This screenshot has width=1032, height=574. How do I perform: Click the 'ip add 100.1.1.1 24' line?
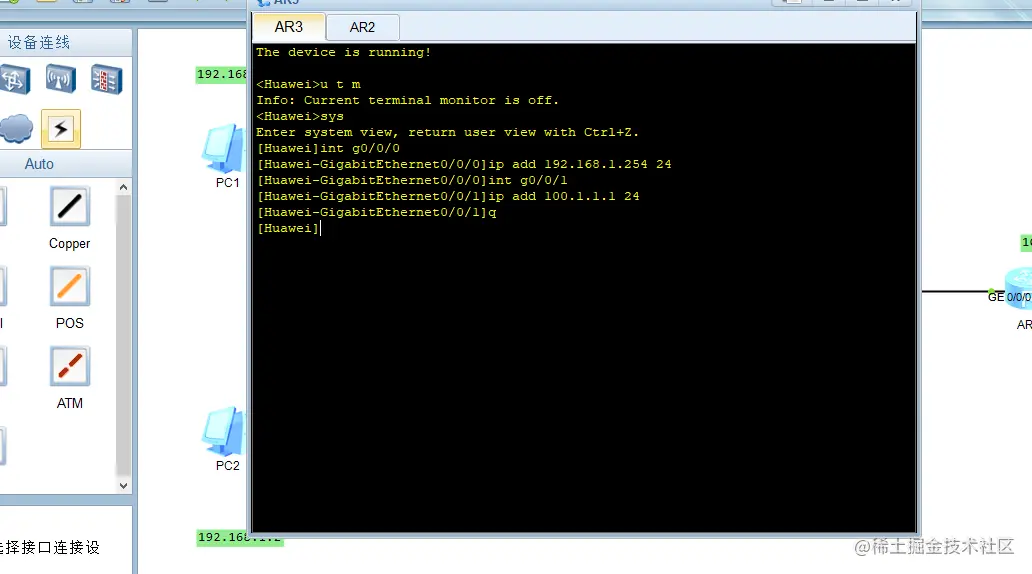coord(448,196)
